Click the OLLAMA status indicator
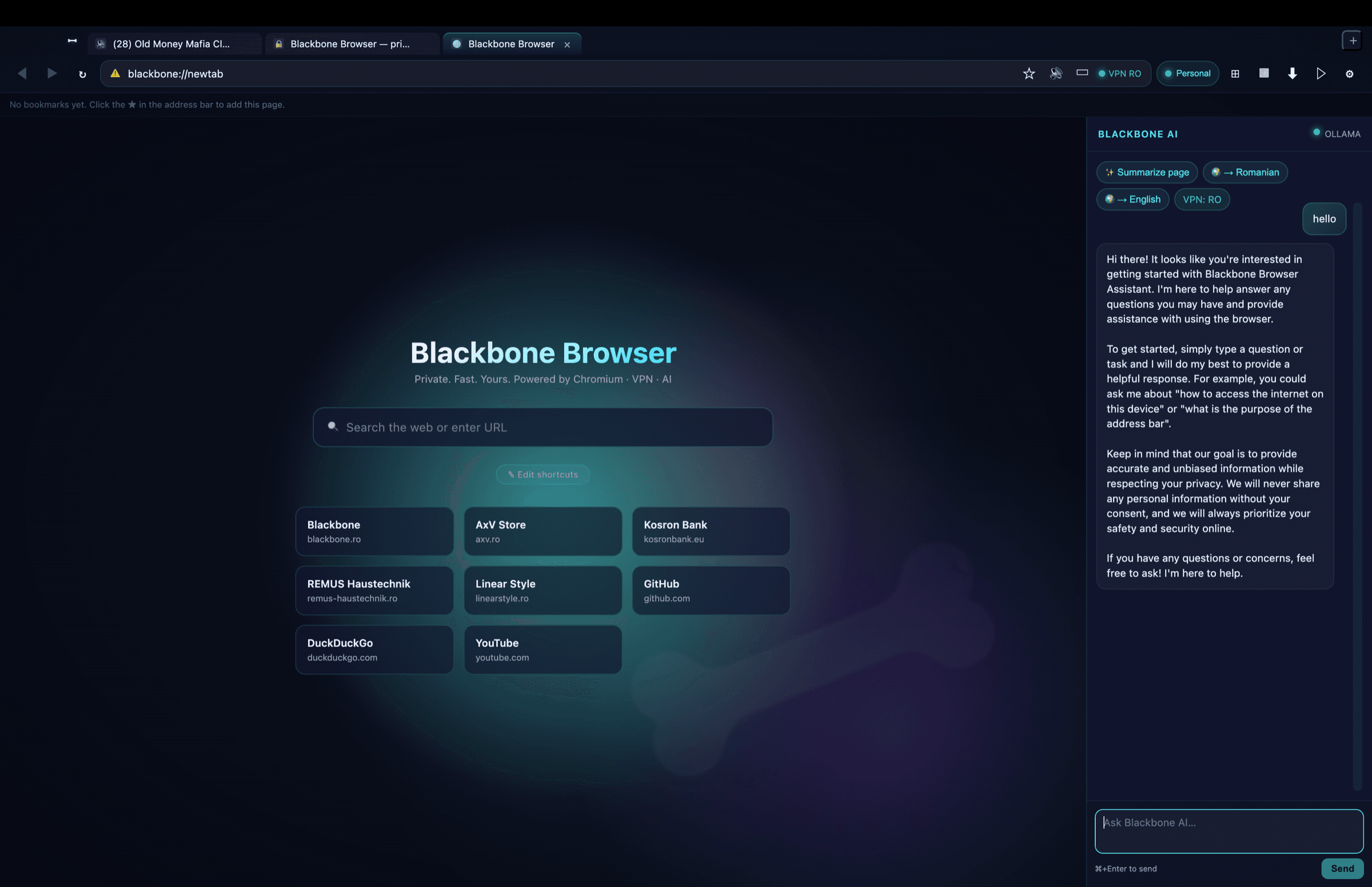 point(1337,134)
